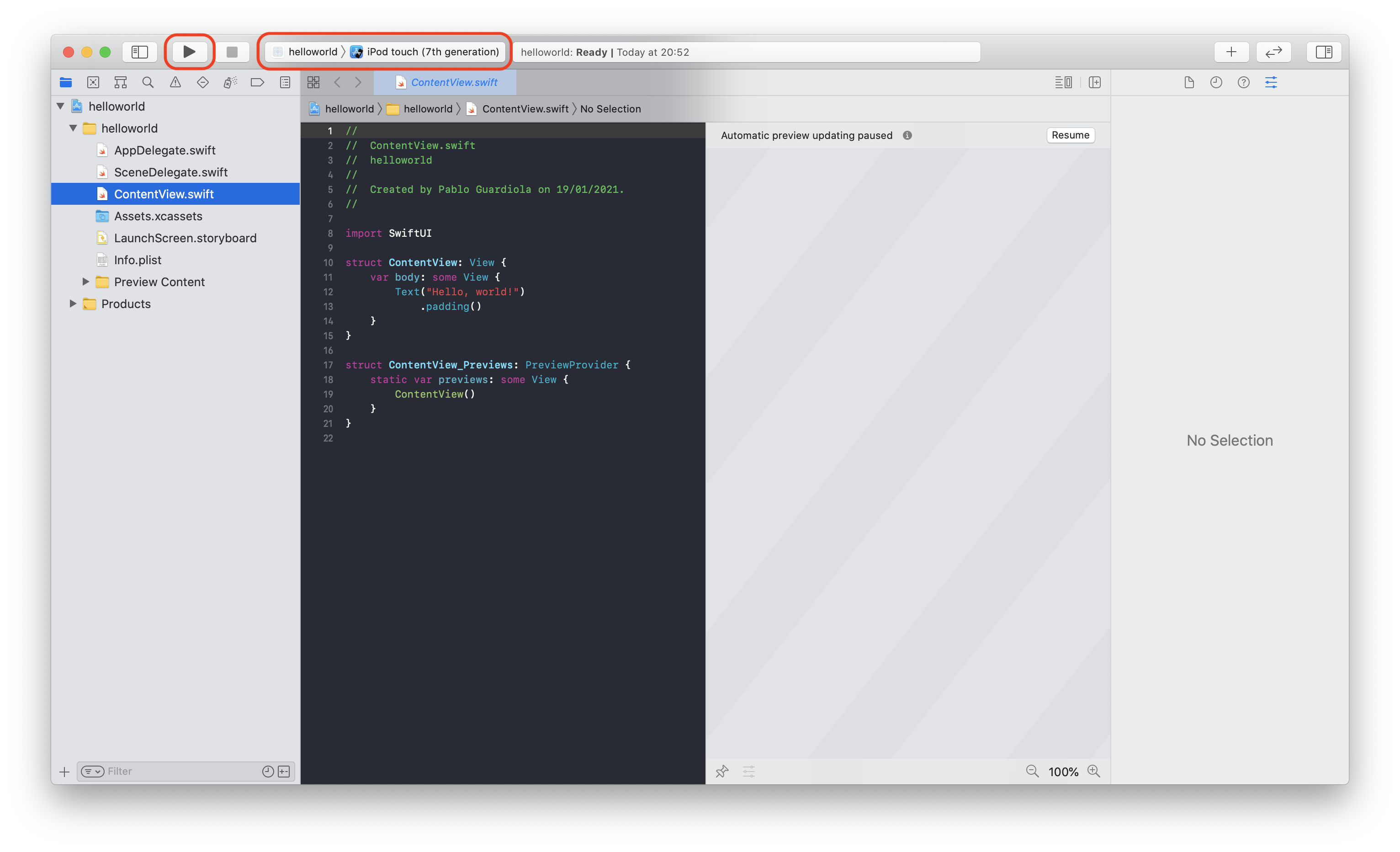
Task: Toggle the Inspectors panel visibility
Action: click(x=1324, y=52)
